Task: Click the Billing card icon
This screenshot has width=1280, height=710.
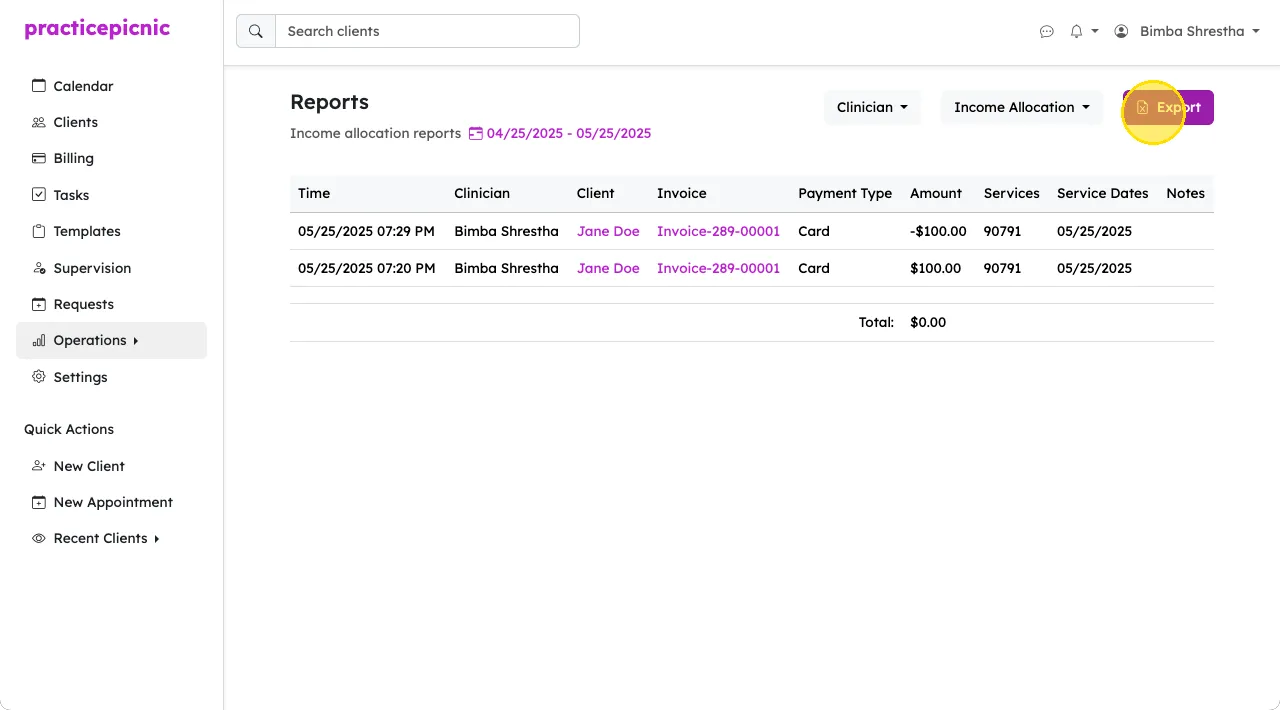Action: click(39, 158)
